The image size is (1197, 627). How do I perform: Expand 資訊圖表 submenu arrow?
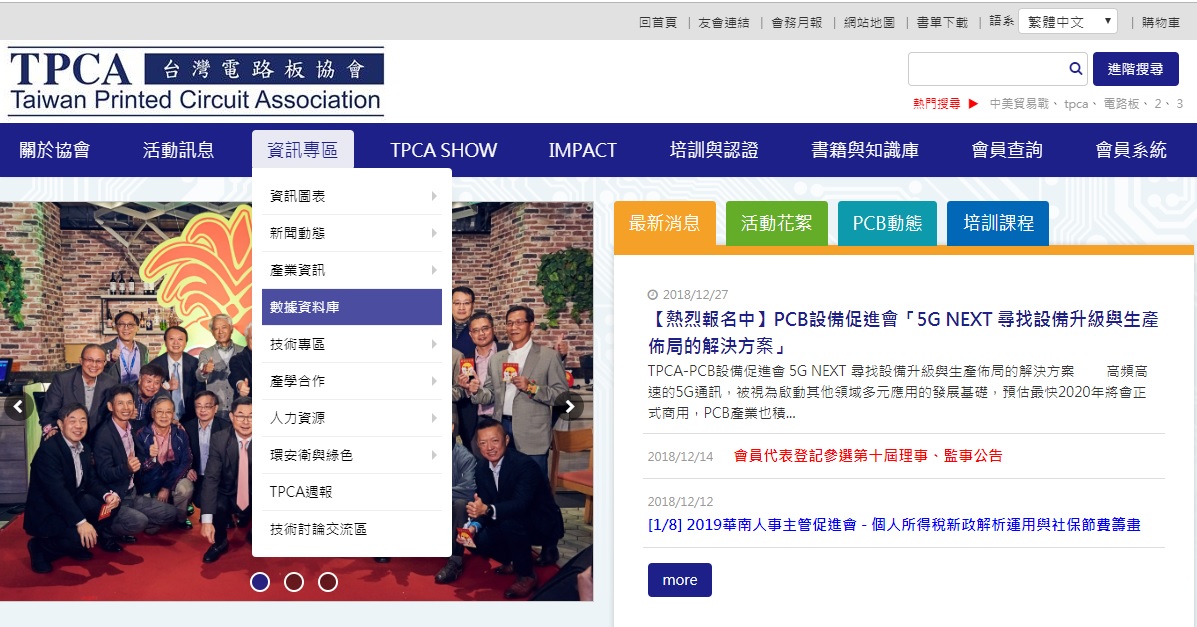[434, 196]
